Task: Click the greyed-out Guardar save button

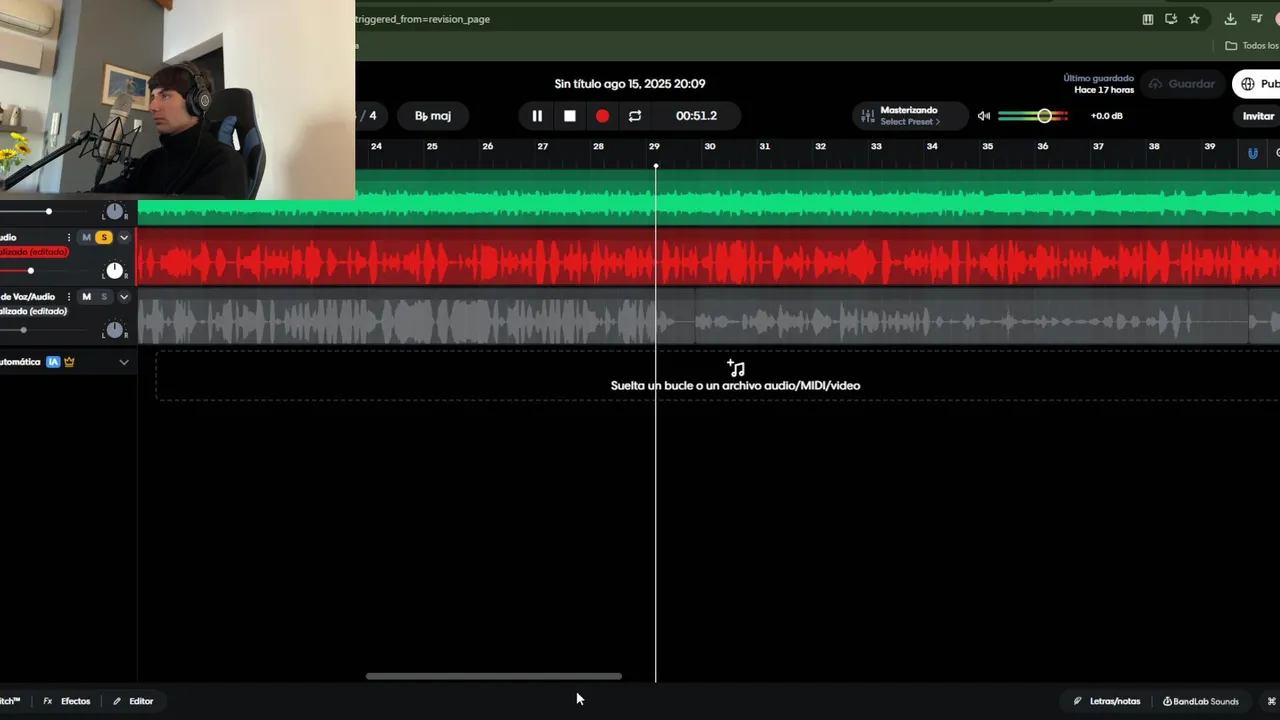Action: click(x=1181, y=84)
